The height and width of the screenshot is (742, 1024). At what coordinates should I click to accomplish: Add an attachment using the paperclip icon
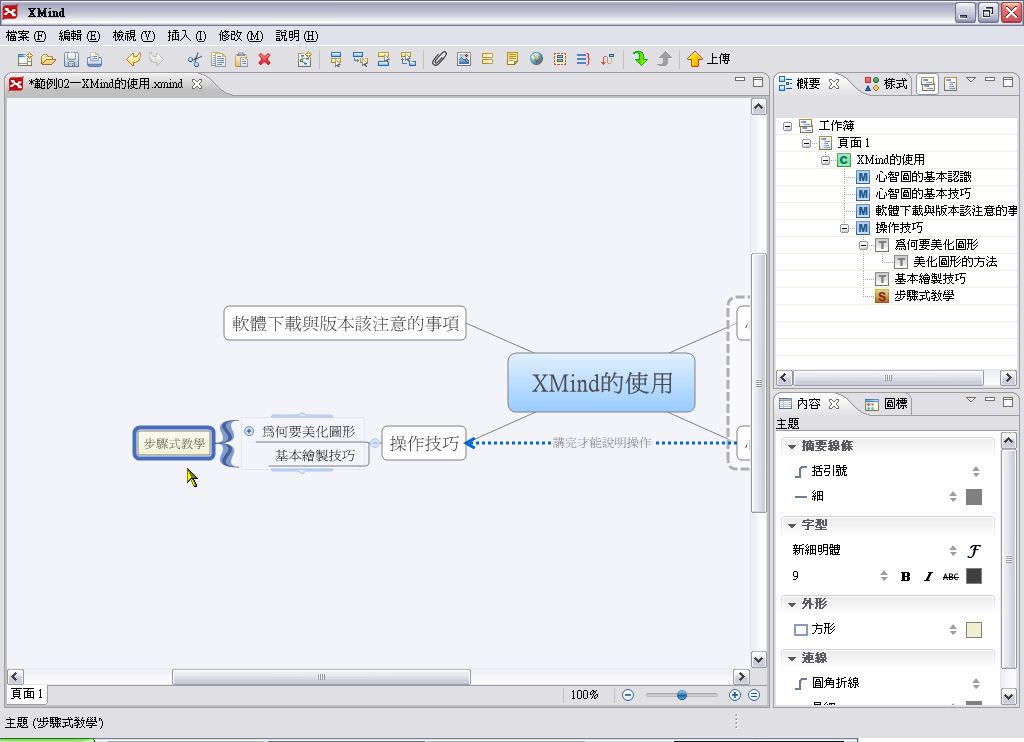(440, 59)
